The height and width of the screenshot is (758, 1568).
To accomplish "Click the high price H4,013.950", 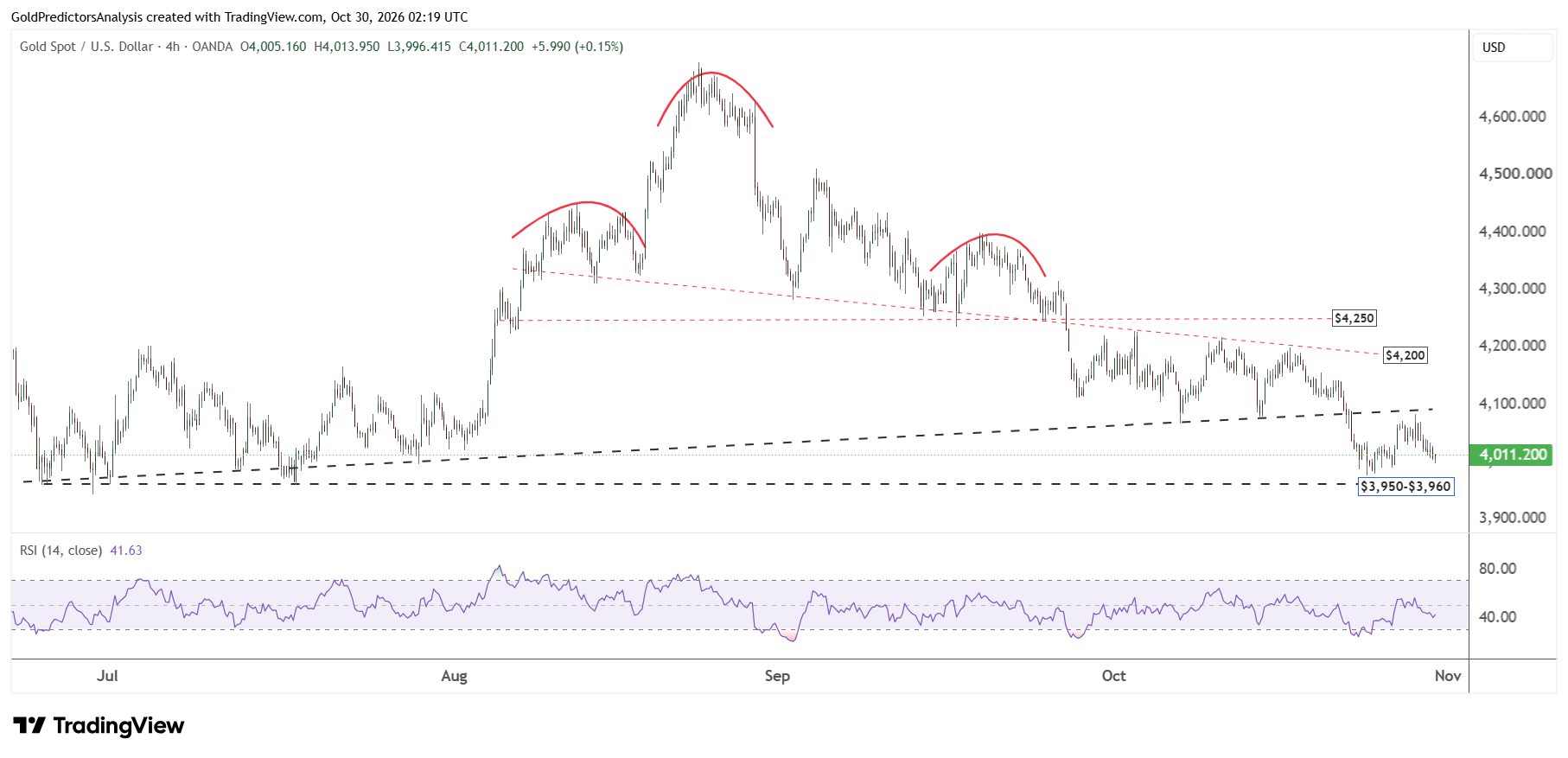I will [347, 47].
